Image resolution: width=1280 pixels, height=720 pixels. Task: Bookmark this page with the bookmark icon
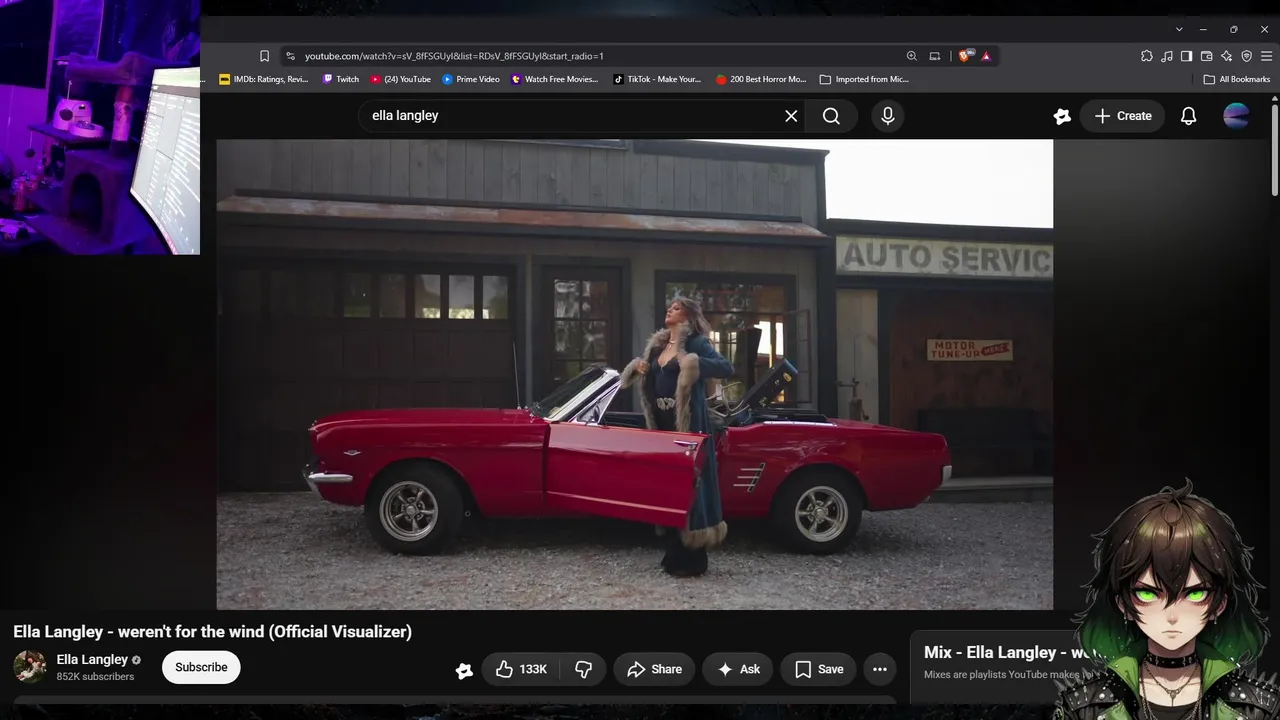[x=264, y=56]
